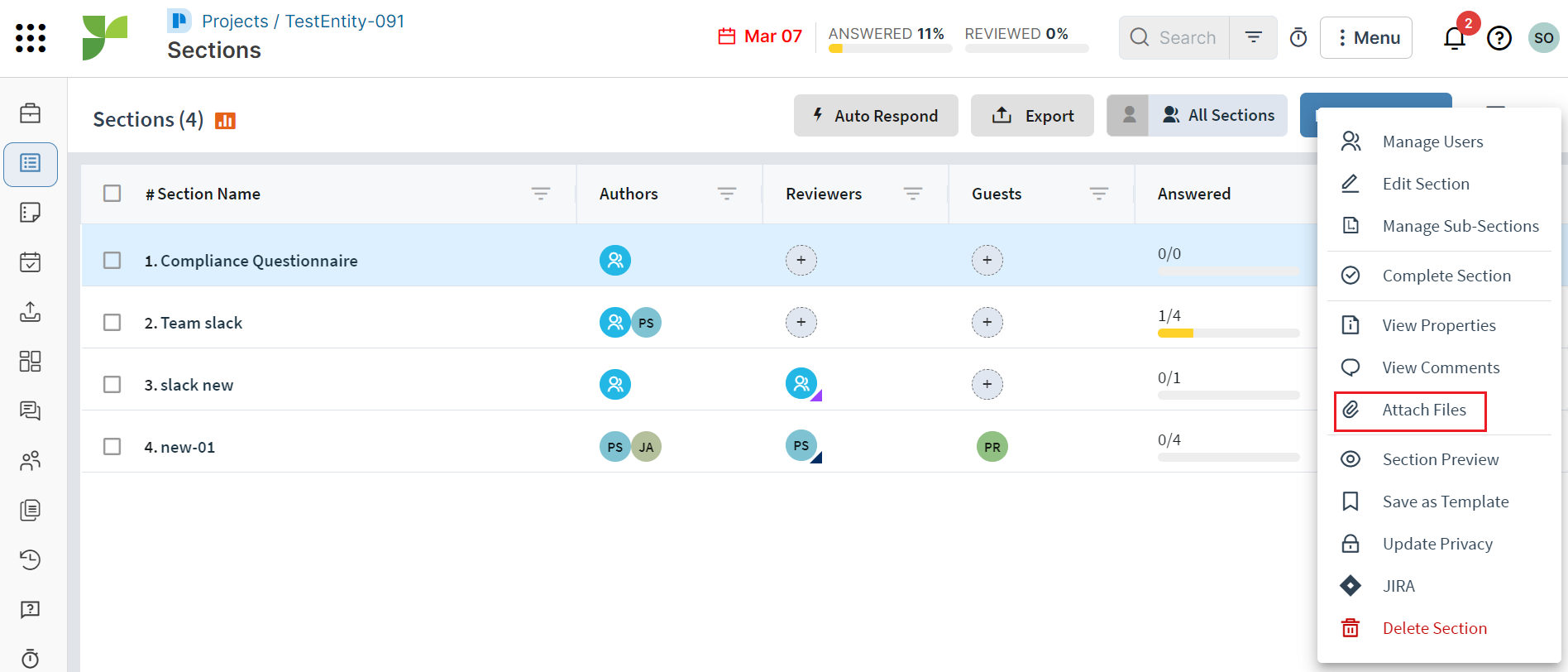Click the Export button
The height and width of the screenshot is (672, 1568).
point(1032,116)
